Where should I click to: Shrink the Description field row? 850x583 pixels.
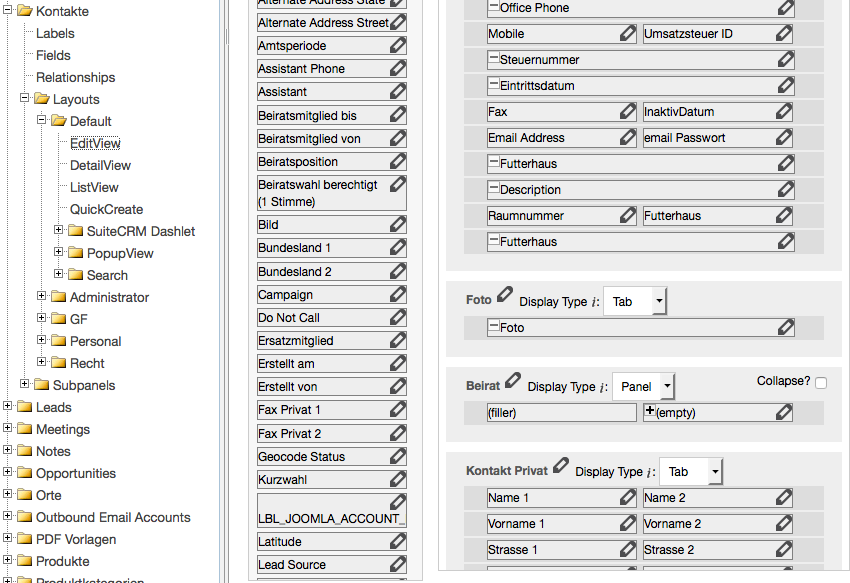click(494, 188)
